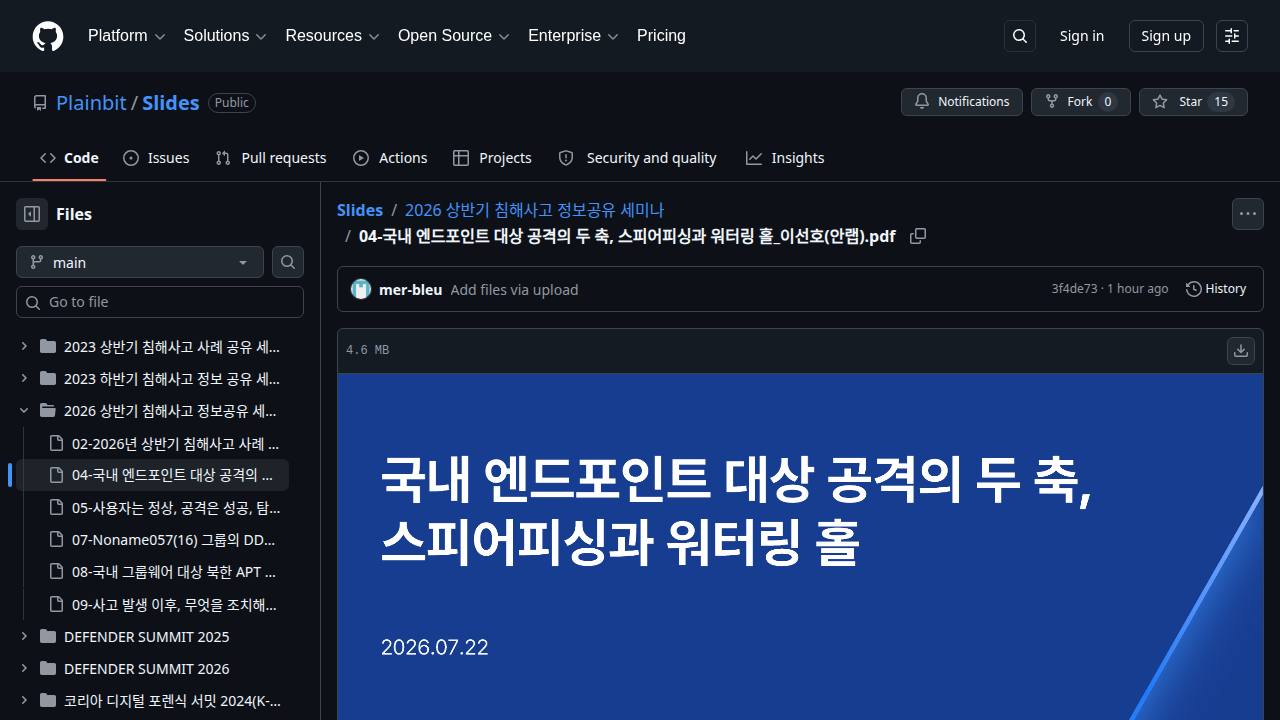Open the Resources dropdown menu
1280x720 pixels.
click(x=332, y=36)
